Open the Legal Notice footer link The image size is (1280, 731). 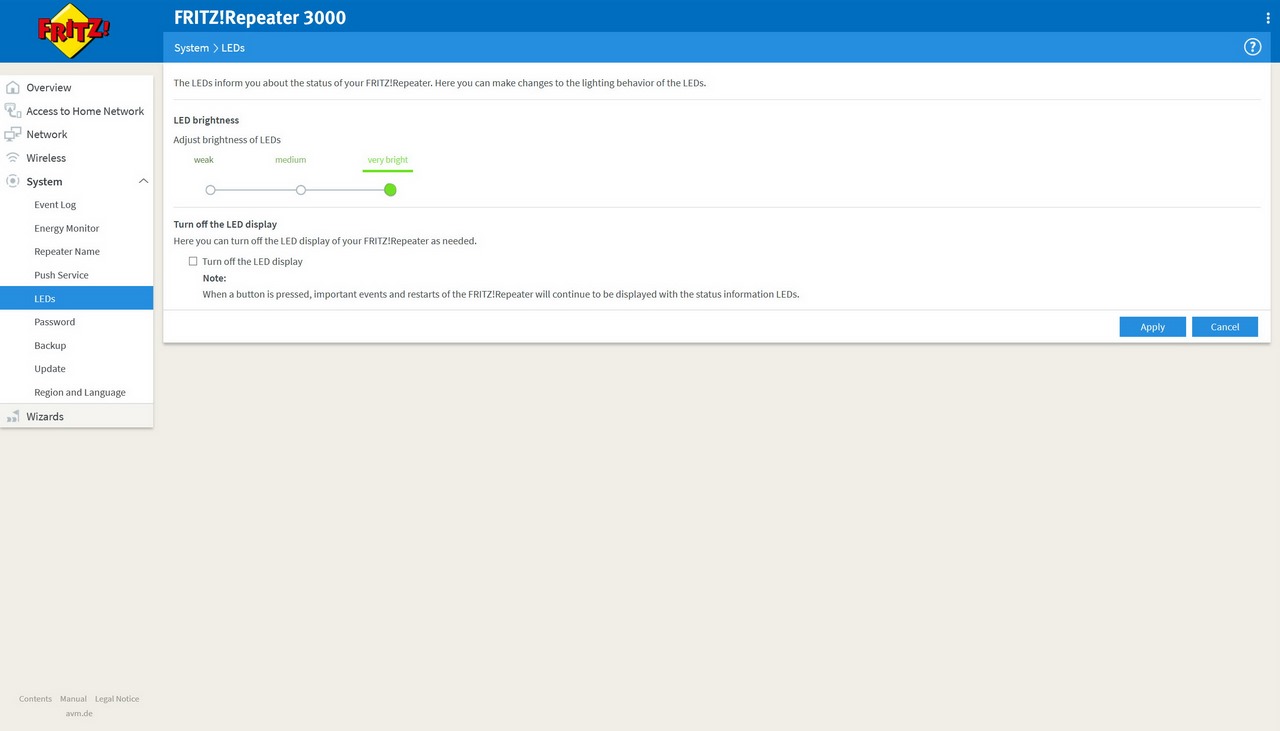pos(117,699)
